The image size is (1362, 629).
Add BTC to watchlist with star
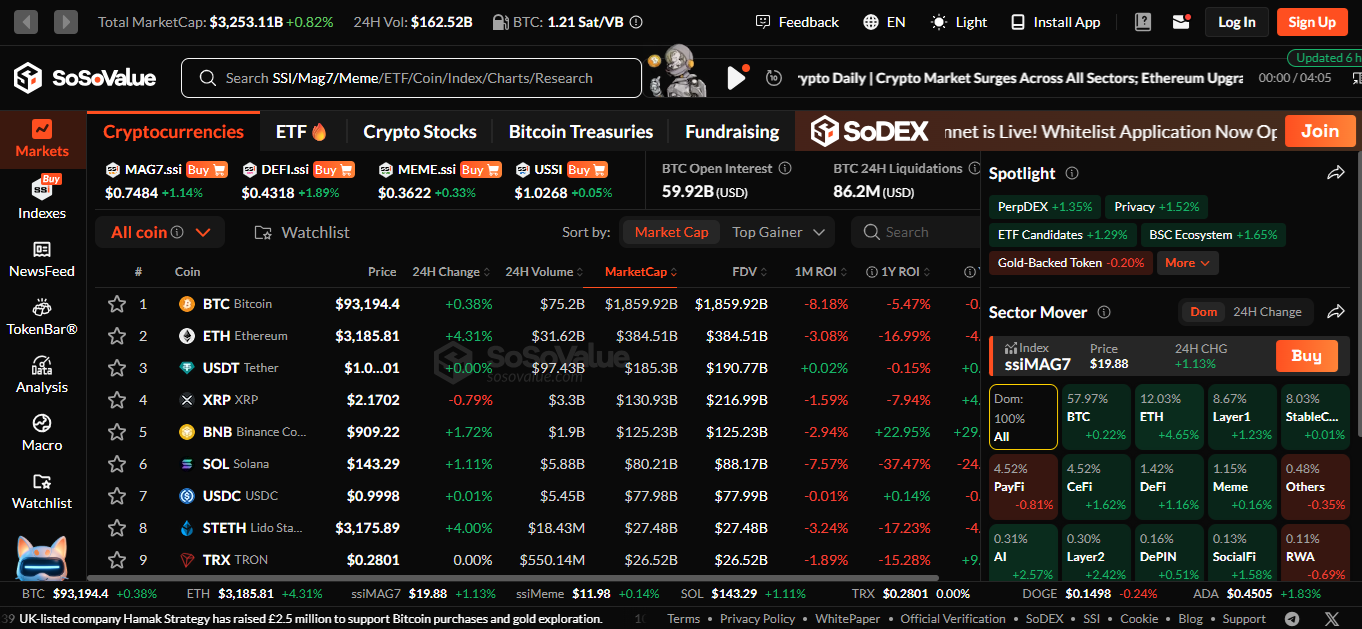pyautogui.click(x=117, y=304)
